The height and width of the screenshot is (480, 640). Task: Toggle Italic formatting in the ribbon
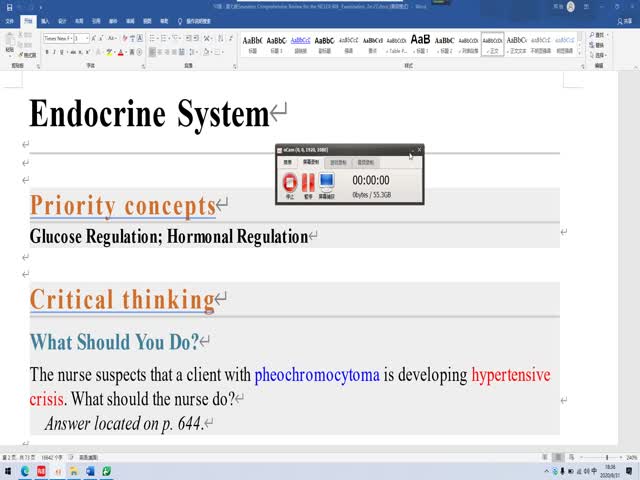pos(56,52)
